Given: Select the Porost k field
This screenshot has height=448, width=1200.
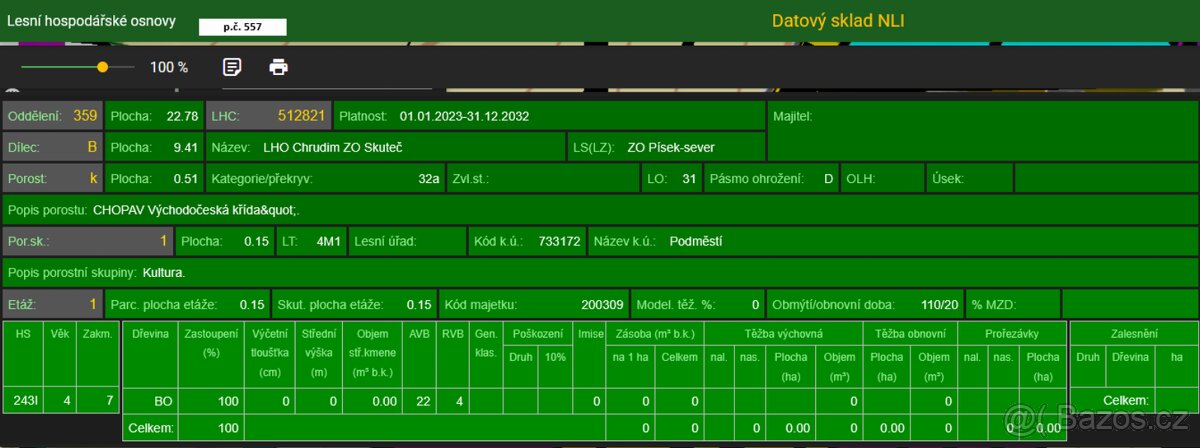Looking at the screenshot, I should pos(52,179).
